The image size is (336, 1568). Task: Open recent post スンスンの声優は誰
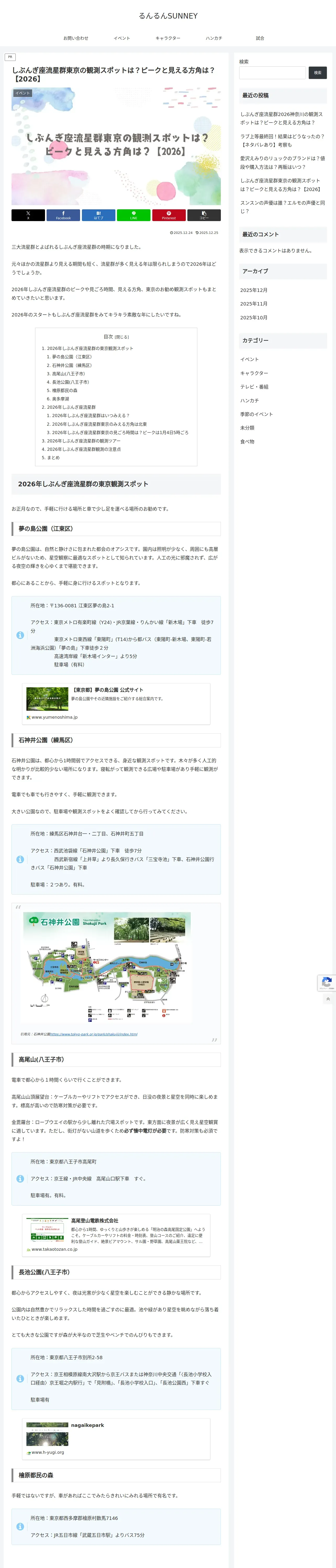[282, 207]
